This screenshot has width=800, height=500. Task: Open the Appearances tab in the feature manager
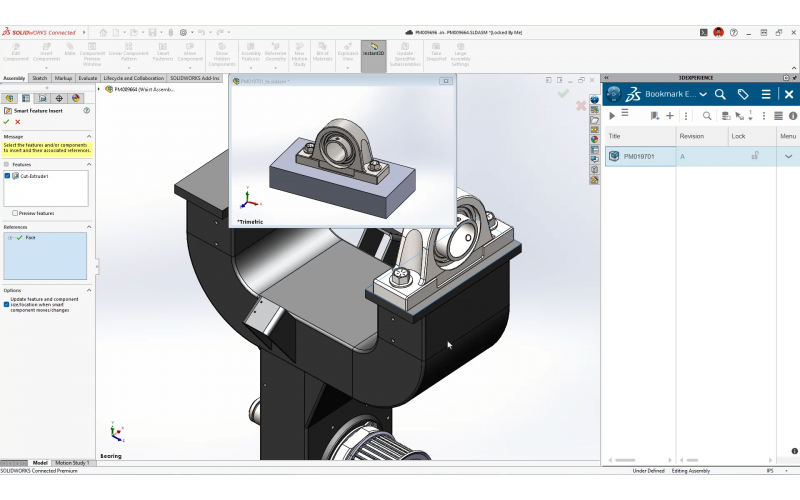[x=75, y=98]
